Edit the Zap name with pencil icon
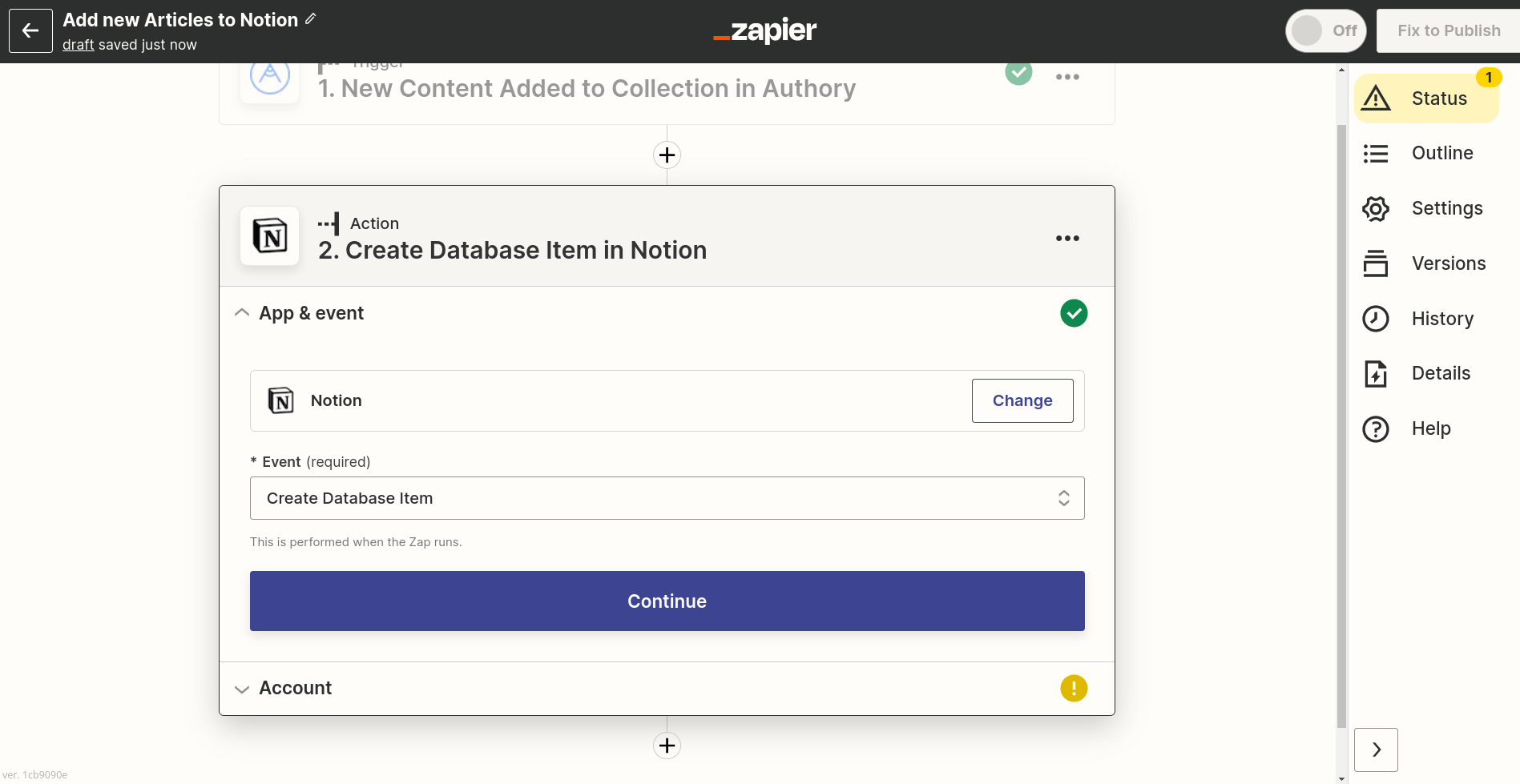The height and width of the screenshot is (784, 1520). pos(311,18)
